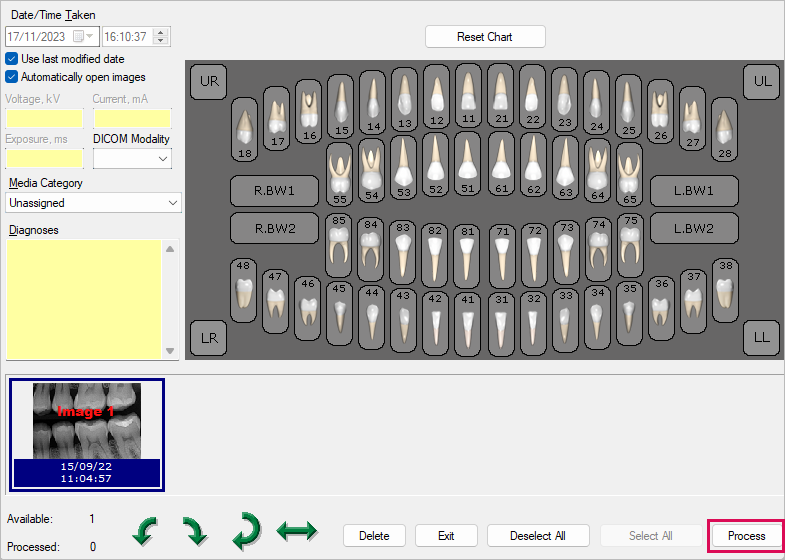Select tooth 28 on the chart

pos(724,129)
